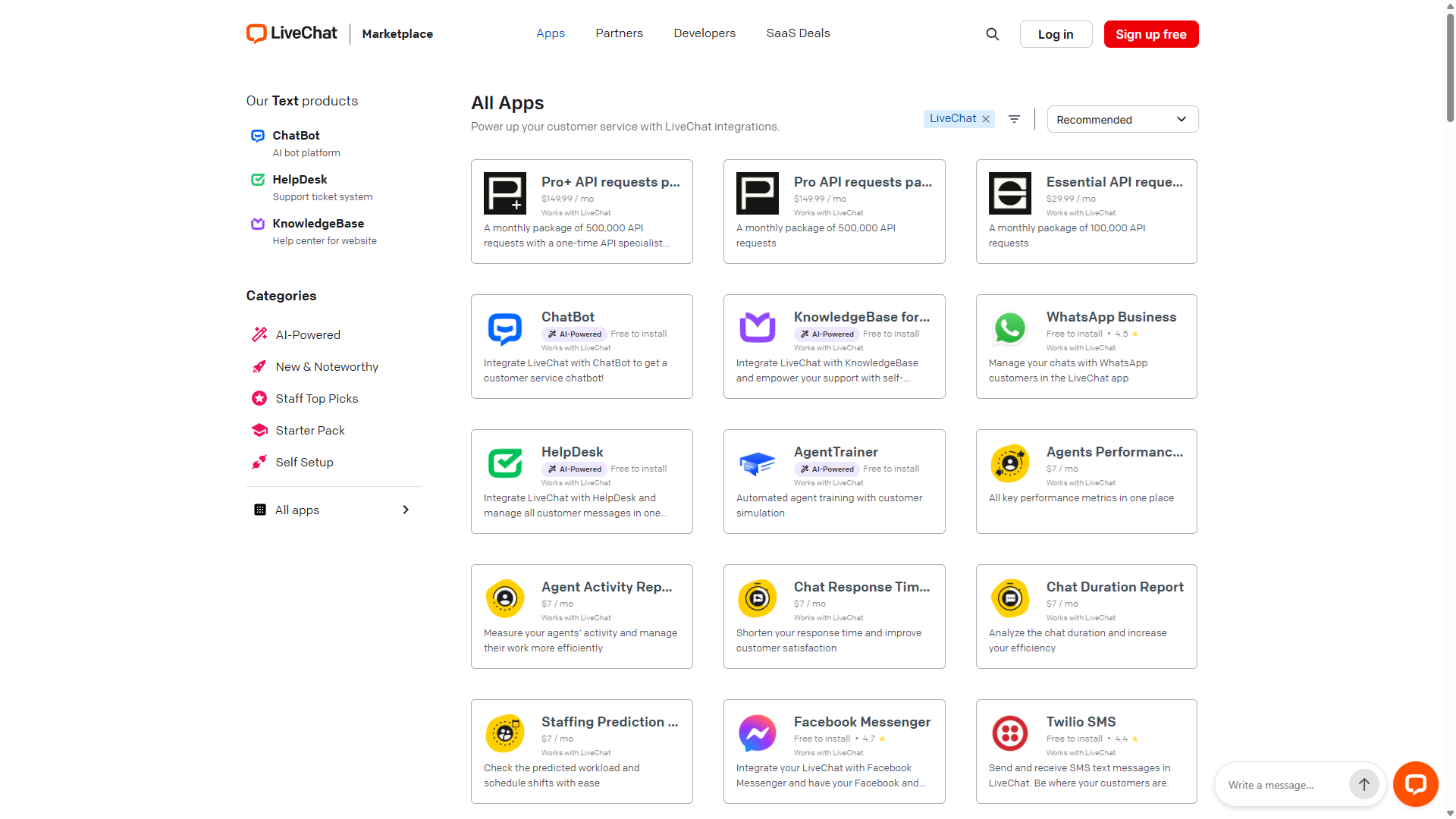
Task: Open the AgentTrainer app icon
Action: [758, 463]
